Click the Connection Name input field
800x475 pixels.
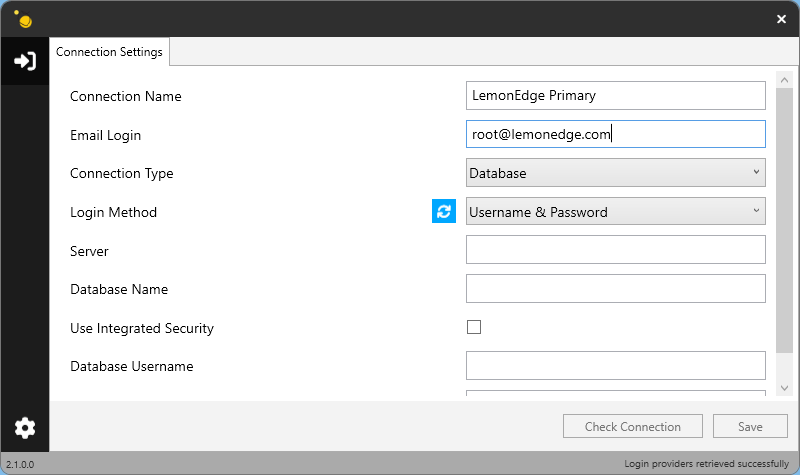coord(615,95)
